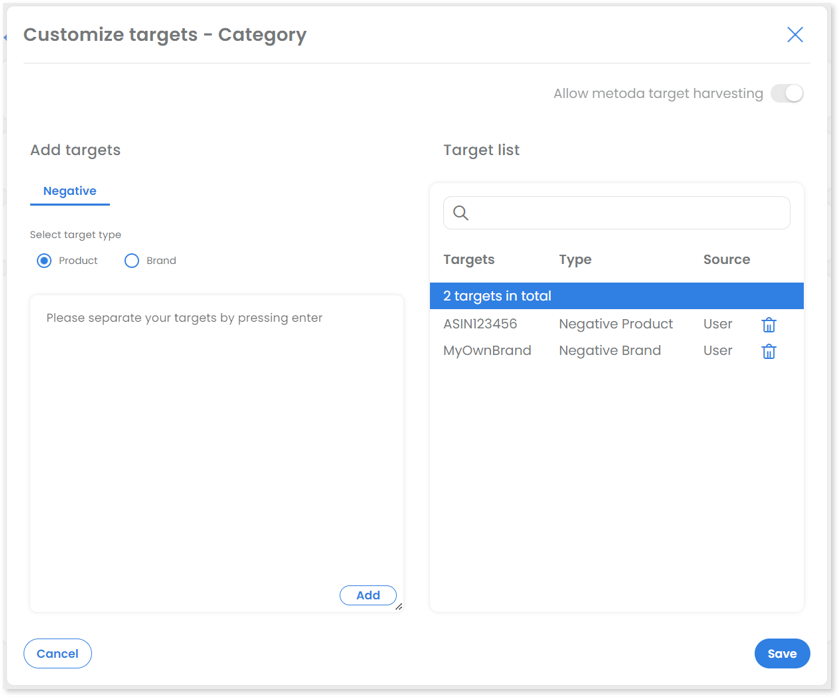Viewport: 840px width, 698px height.
Task: Delete the ASIN123456 target with trash icon
Action: tap(769, 325)
